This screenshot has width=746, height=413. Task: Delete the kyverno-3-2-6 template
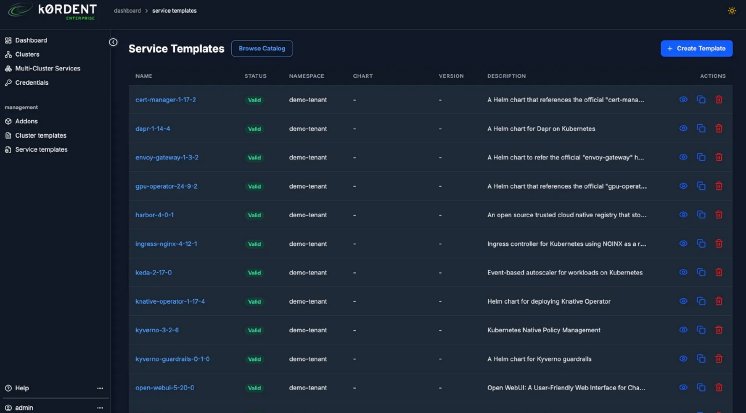pyautogui.click(x=719, y=330)
